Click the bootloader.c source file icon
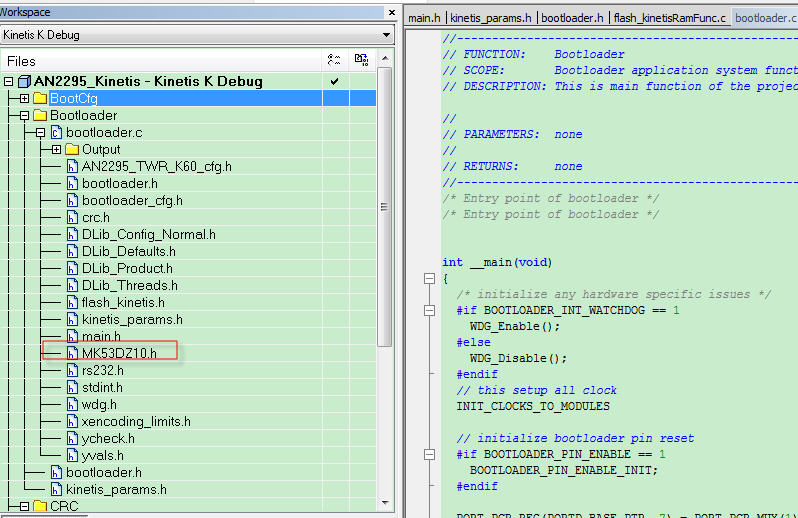Viewport: 798px width, 518px height. pos(56,133)
